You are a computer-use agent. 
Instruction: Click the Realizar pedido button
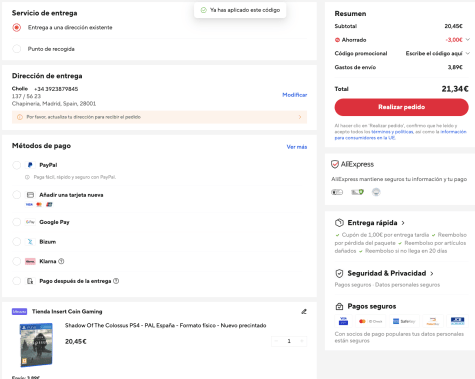click(x=401, y=107)
